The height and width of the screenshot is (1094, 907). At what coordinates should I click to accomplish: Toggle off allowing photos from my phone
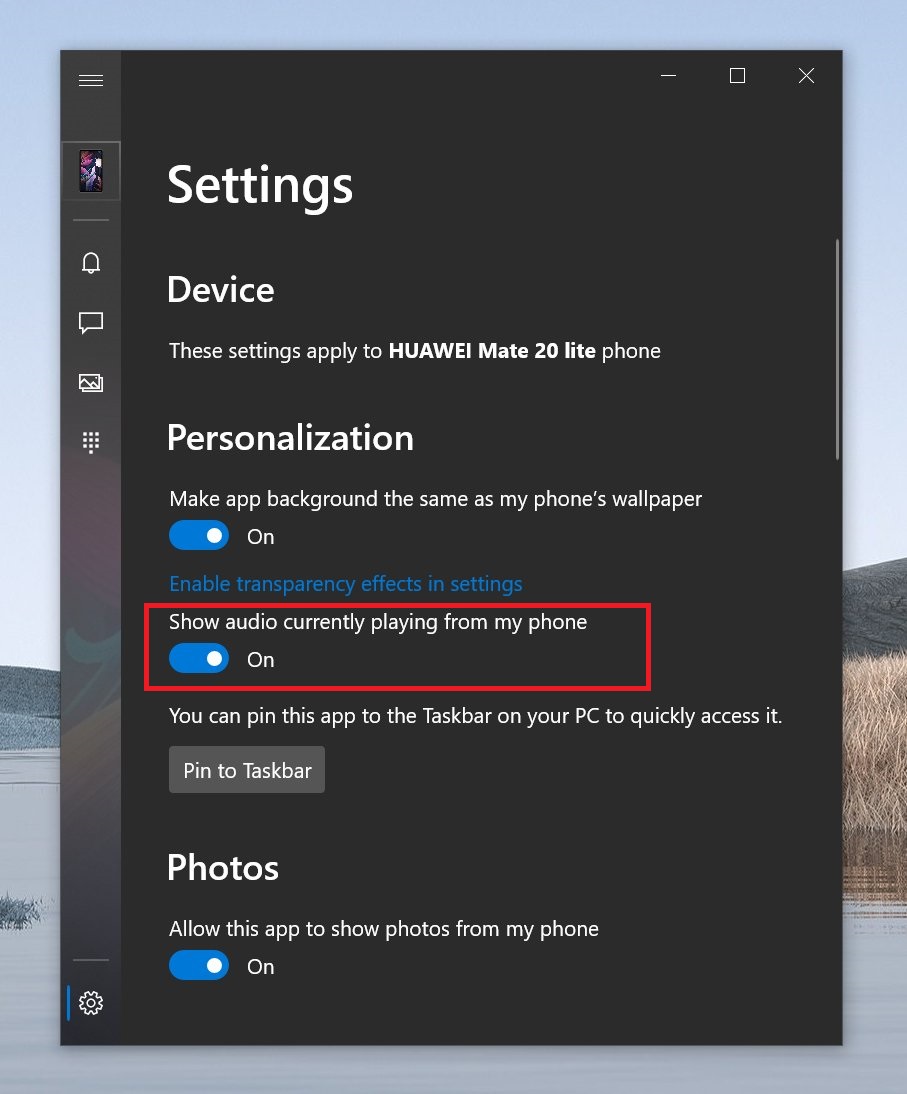coord(199,966)
